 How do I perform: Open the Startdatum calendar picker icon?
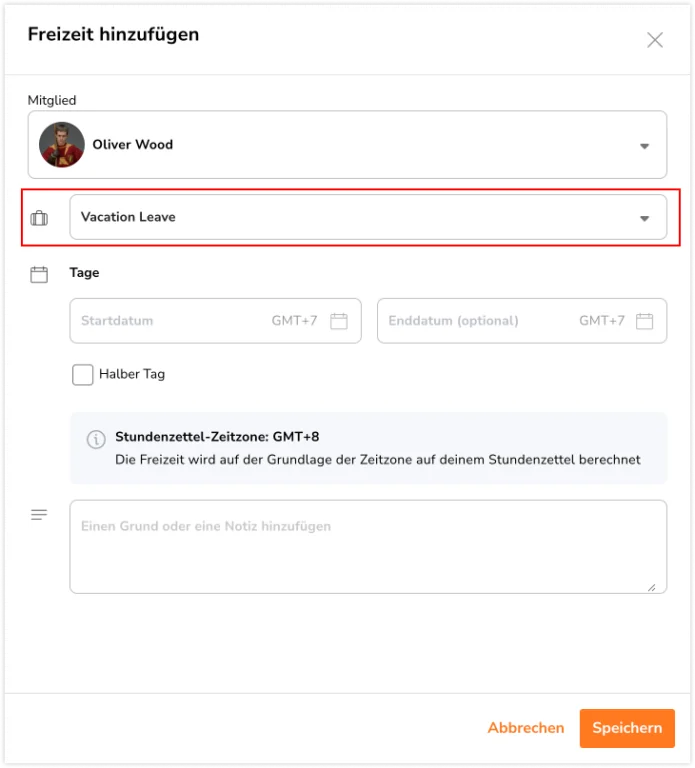tap(339, 321)
